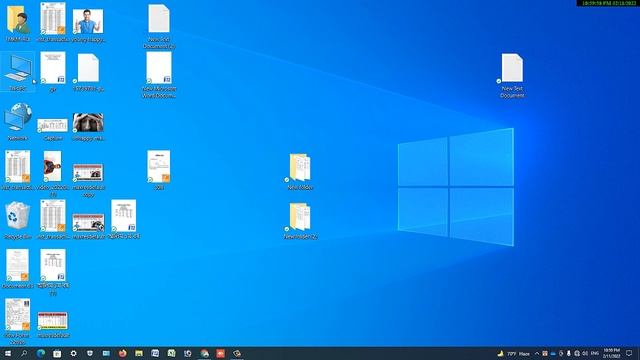
Task: Select the portrait video thumbnail of a person
Action: [53, 166]
